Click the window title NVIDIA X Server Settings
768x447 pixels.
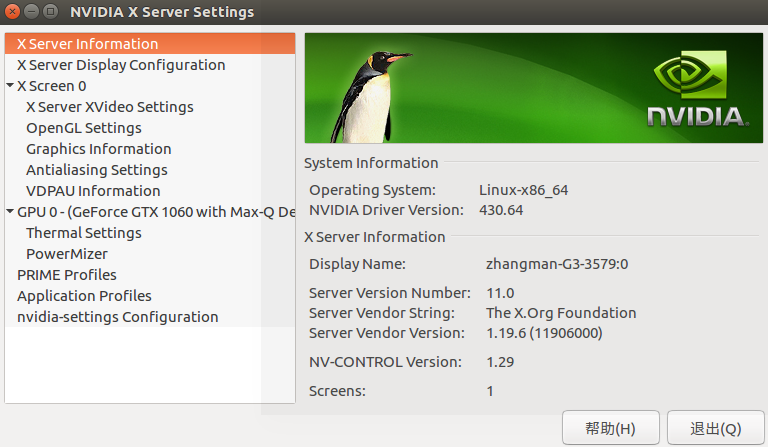pos(162,12)
